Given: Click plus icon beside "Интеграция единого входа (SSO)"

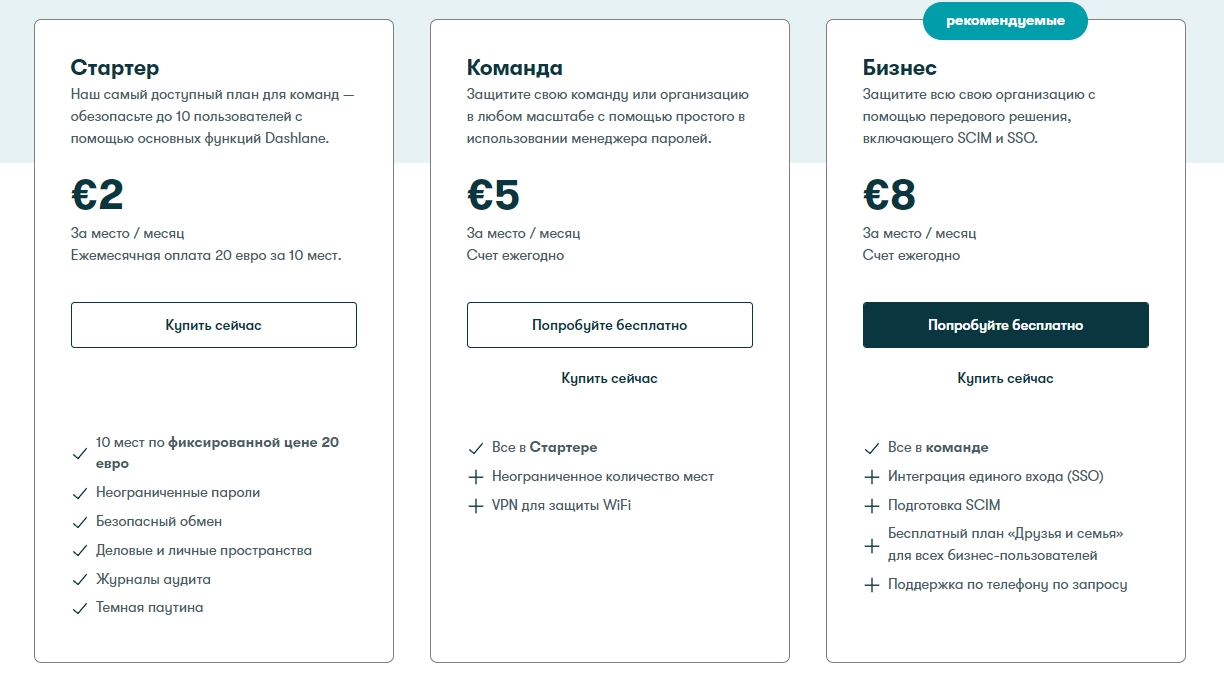Looking at the screenshot, I should (x=872, y=477).
